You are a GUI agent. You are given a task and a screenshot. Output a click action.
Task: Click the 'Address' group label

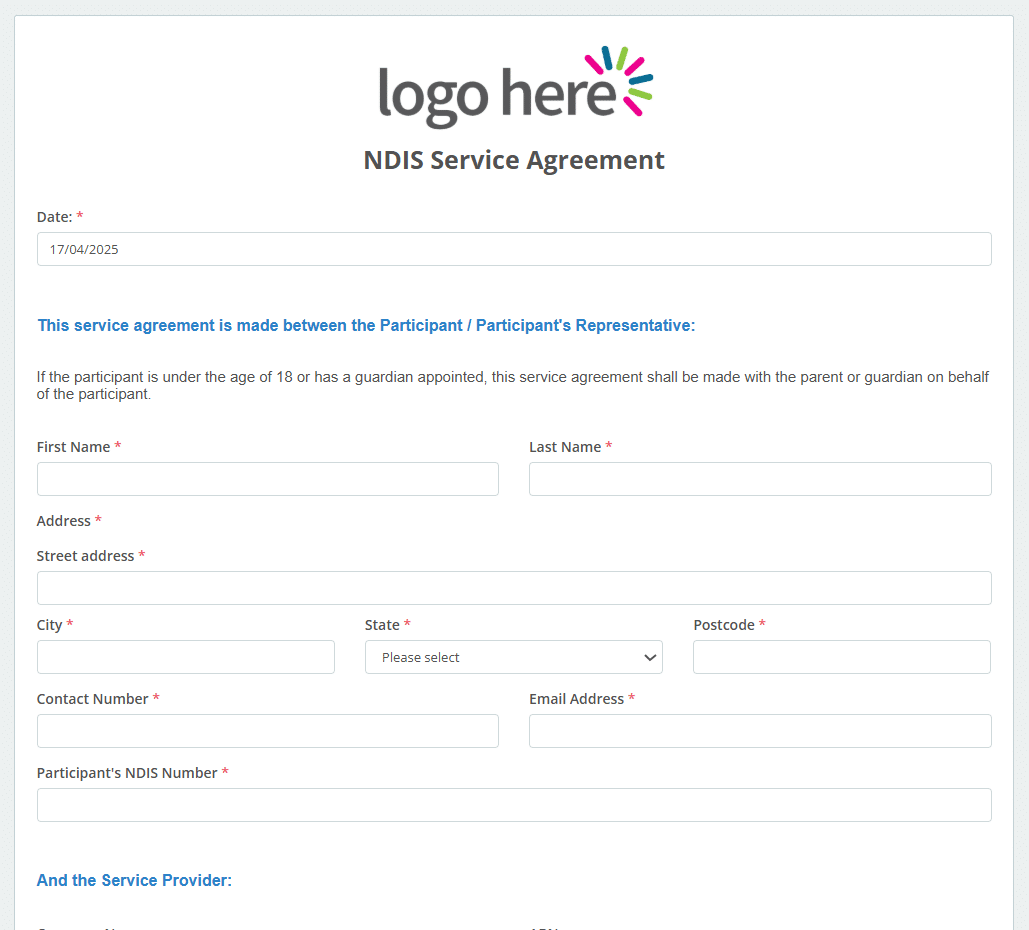(x=63, y=521)
